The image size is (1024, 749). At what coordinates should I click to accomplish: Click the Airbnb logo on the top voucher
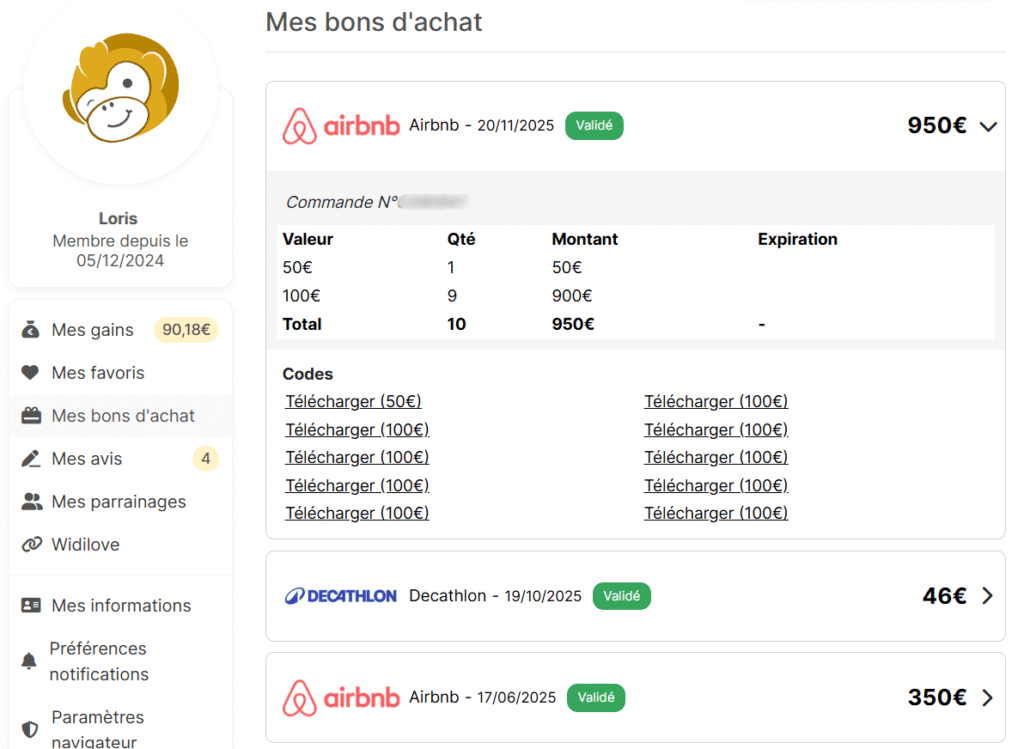tap(341, 125)
